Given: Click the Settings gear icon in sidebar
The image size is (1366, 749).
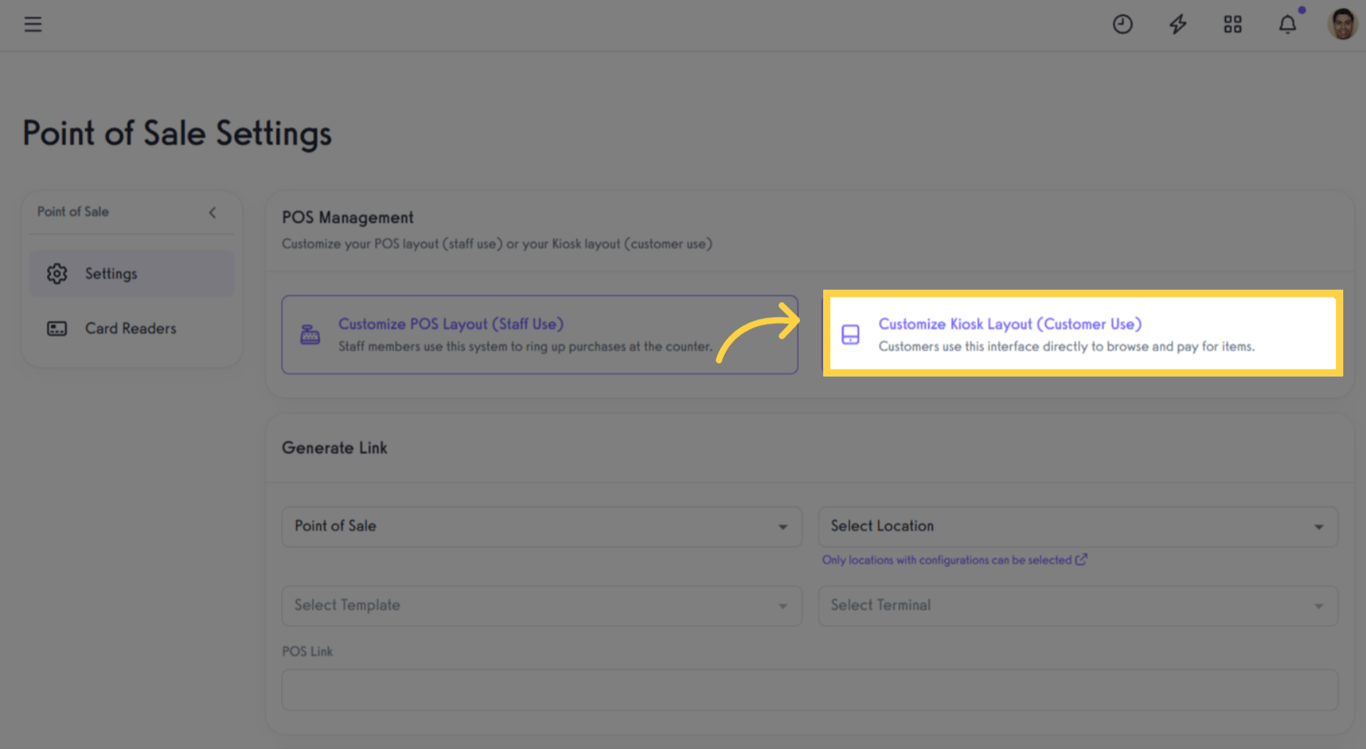Looking at the screenshot, I should coord(57,273).
